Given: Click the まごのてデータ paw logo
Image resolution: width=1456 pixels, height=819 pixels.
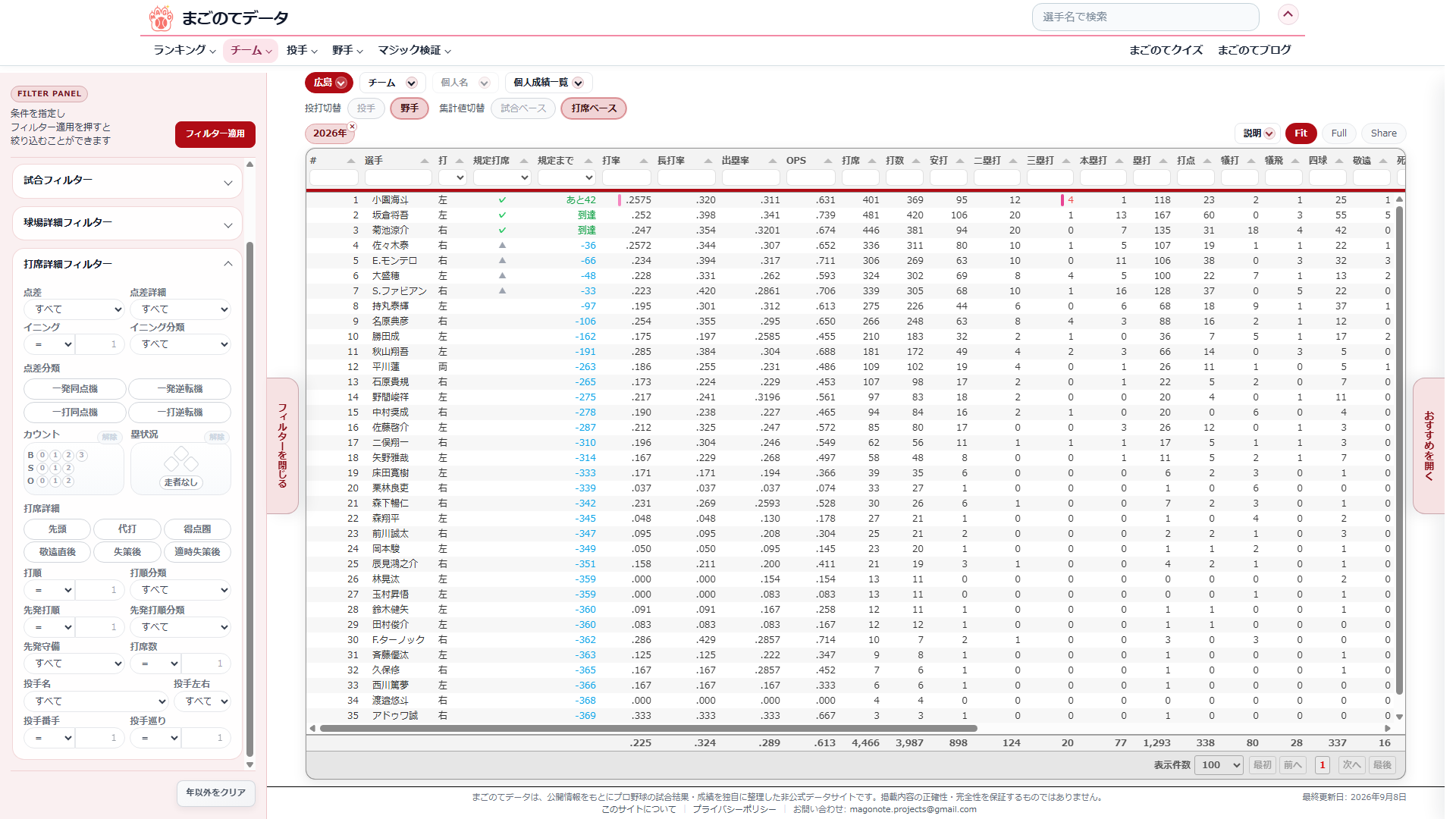Looking at the screenshot, I should tap(161, 17).
